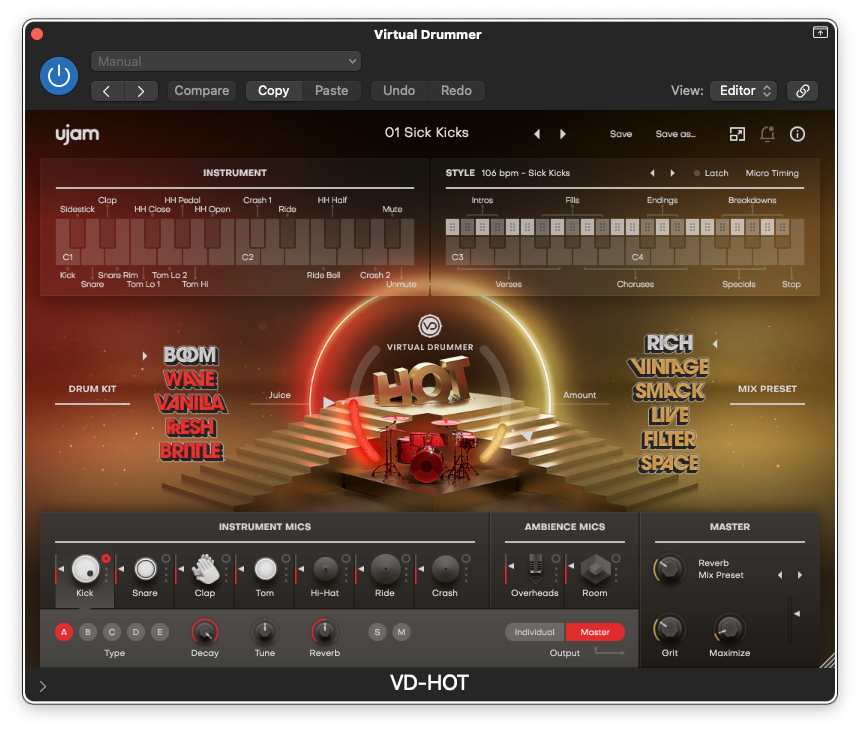Select the LIVE mix preset
This screenshot has height=731, width=860.
(669, 416)
